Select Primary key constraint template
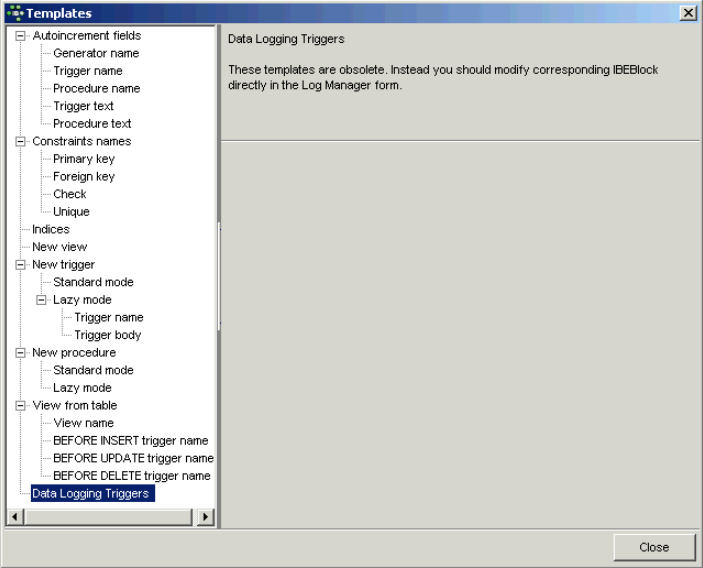Image resolution: width=703 pixels, height=568 pixels. click(84, 159)
